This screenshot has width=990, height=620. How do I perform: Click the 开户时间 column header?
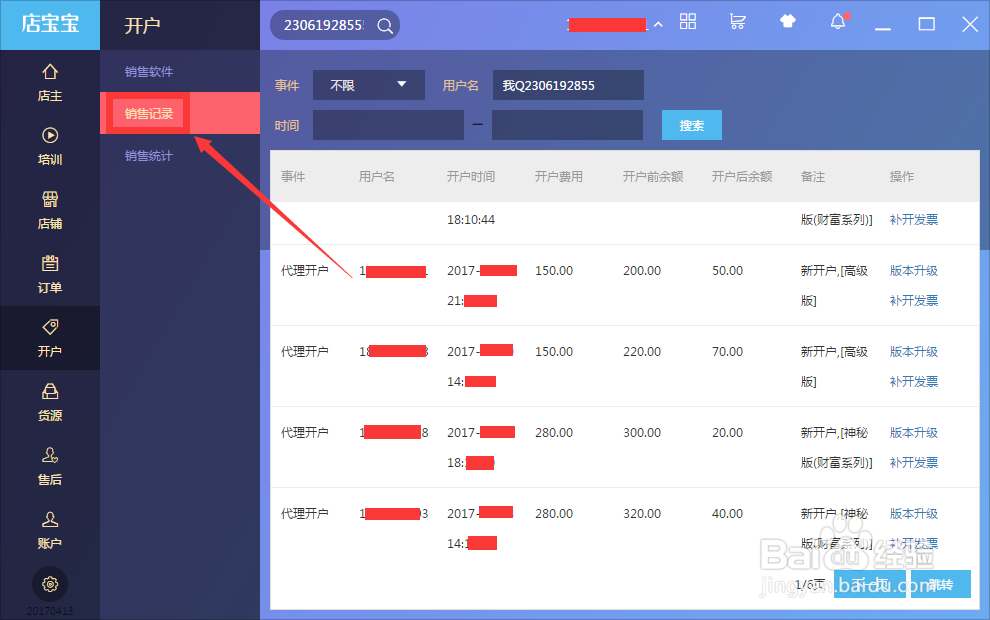click(x=471, y=177)
